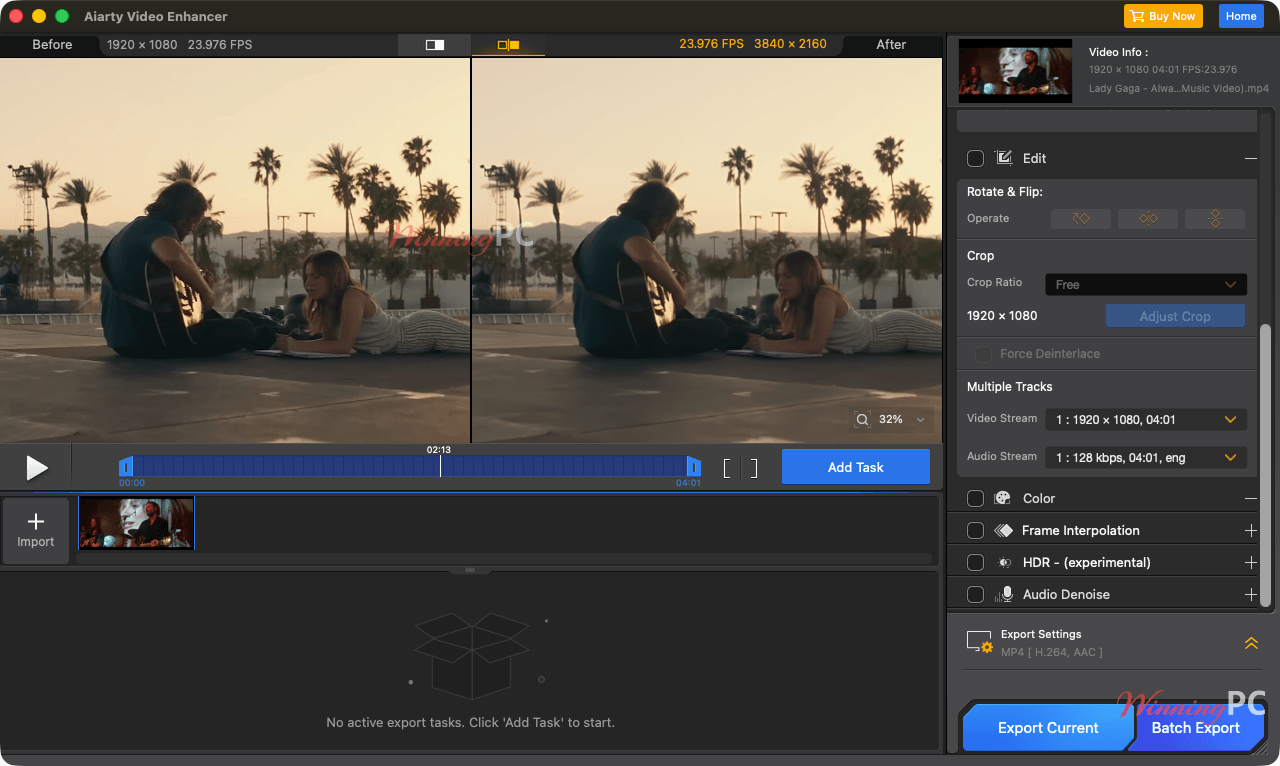1280x766 pixels.
Task: Enable HDR experimental checkbox
Action: tap(976, 562)
